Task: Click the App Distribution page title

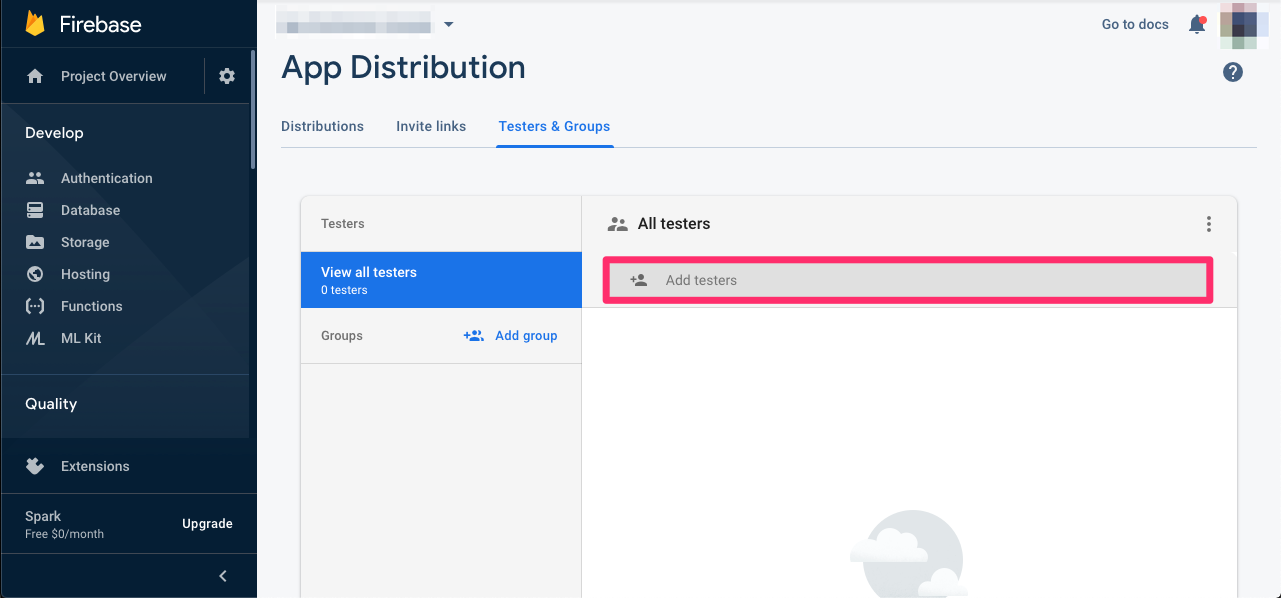Action: tap(404, 67)
